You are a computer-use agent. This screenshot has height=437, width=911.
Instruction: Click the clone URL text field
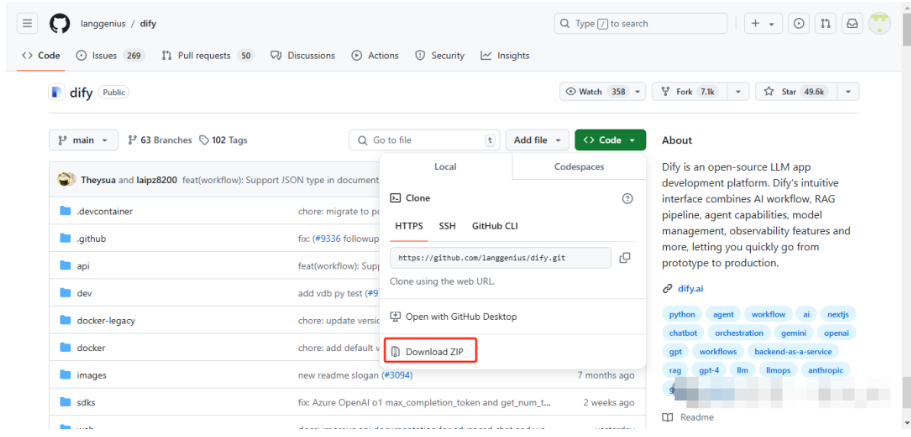(x=501, y=257)
